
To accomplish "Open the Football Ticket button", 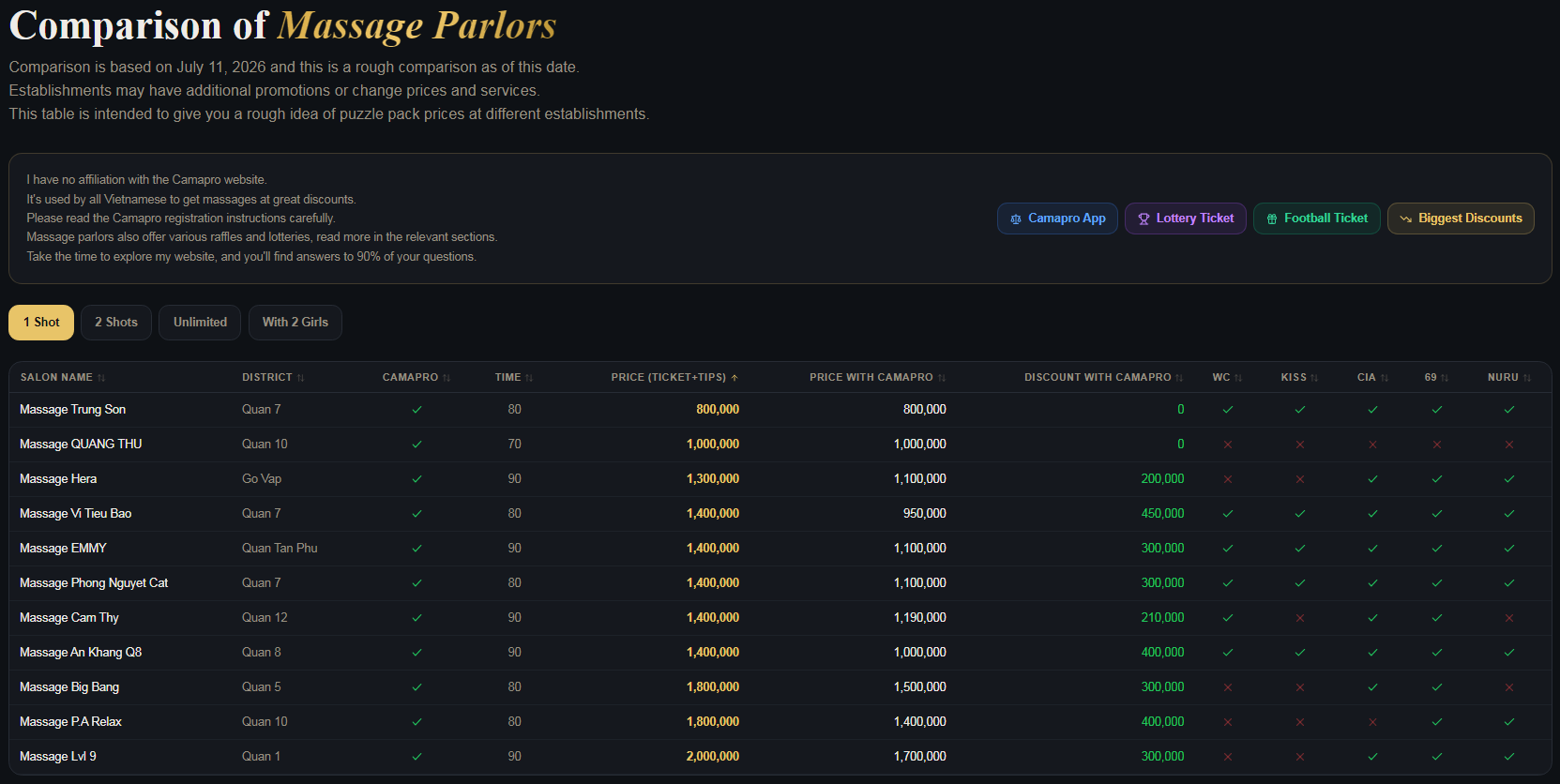I will click(x=1317, y=219).
